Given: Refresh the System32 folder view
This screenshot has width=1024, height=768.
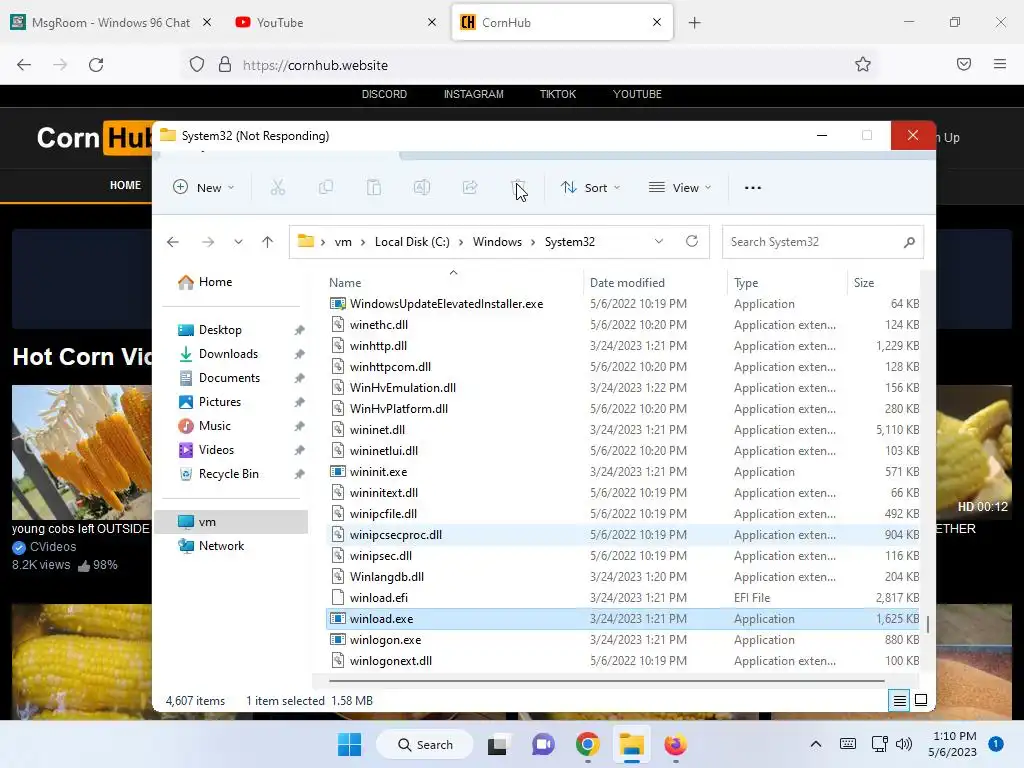Looking at the screenshot, I should click(x=692, y=241).
